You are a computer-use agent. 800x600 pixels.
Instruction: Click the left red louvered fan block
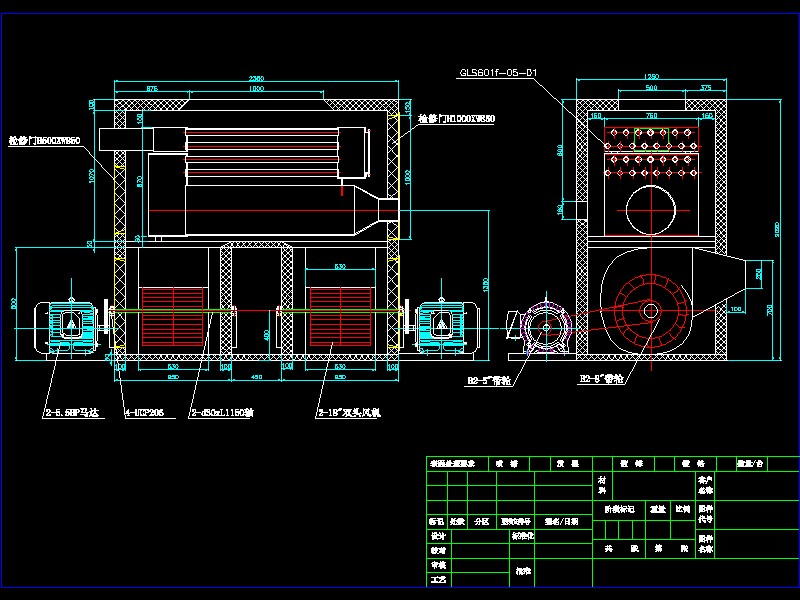(x=172, y=313)
